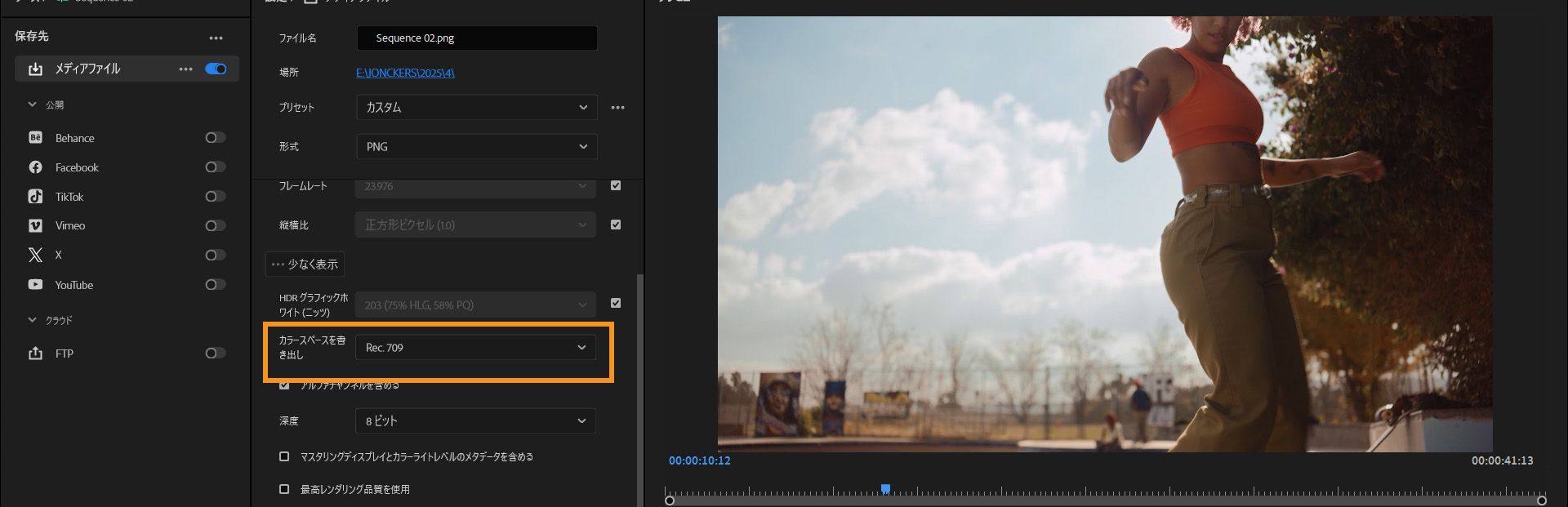Click the duration timecode 00:00:41:13
Viewport: 1568px width, 507px height.
[x=1503, y=460]
